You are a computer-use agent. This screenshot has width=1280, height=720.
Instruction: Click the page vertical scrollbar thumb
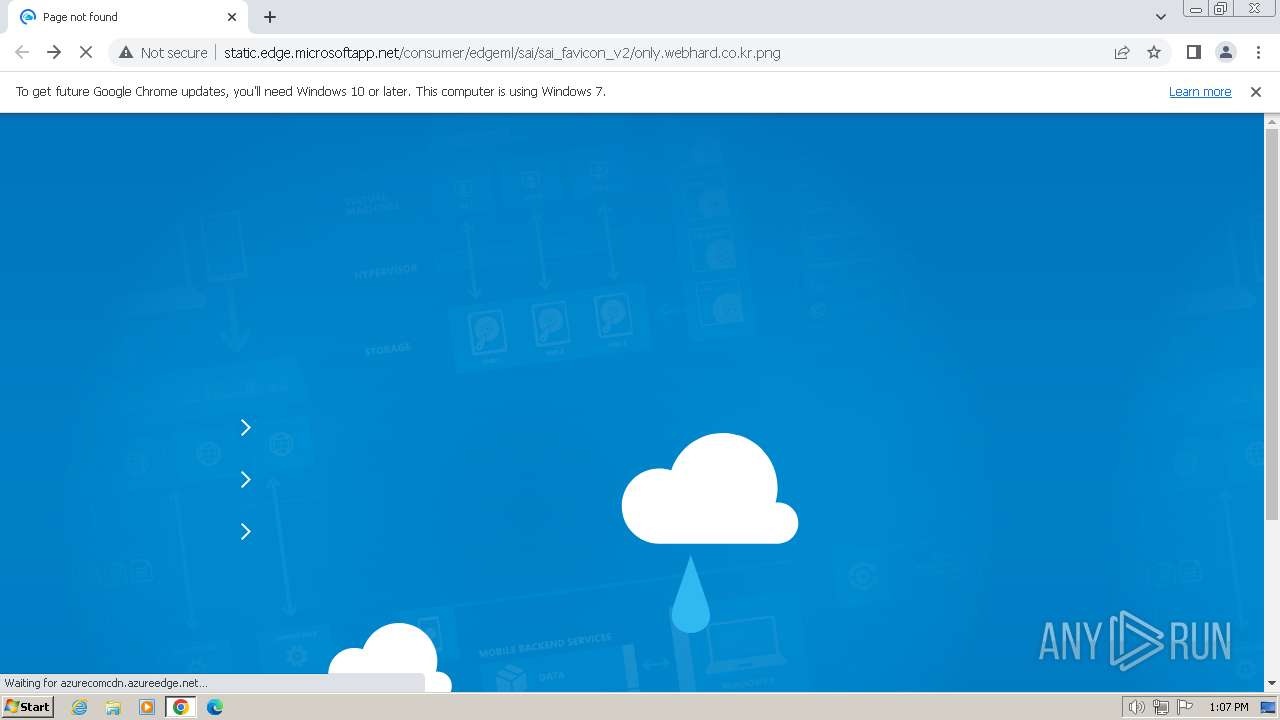(1272, 324)
